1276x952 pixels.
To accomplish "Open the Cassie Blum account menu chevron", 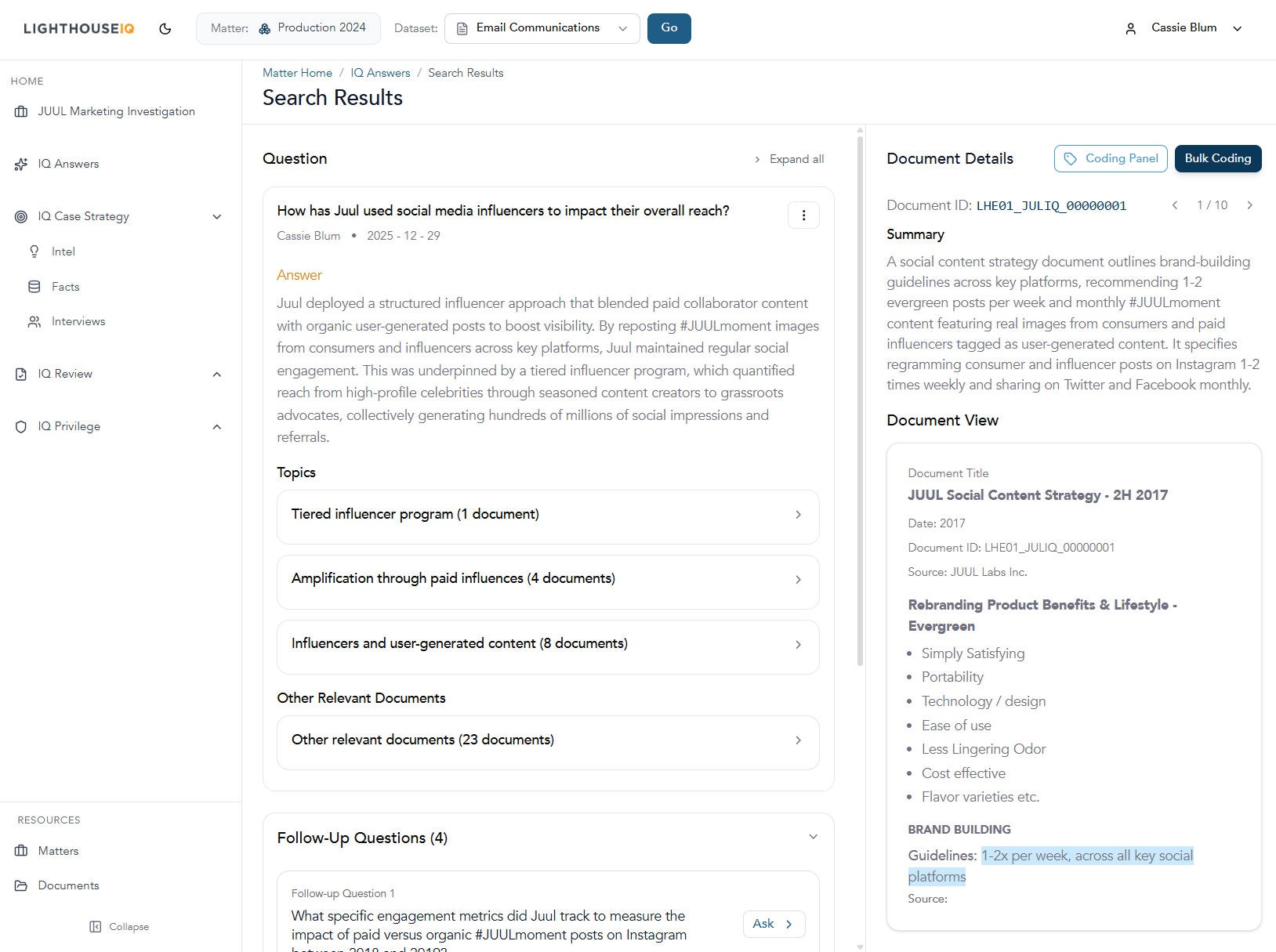I will coord(1238,29).
